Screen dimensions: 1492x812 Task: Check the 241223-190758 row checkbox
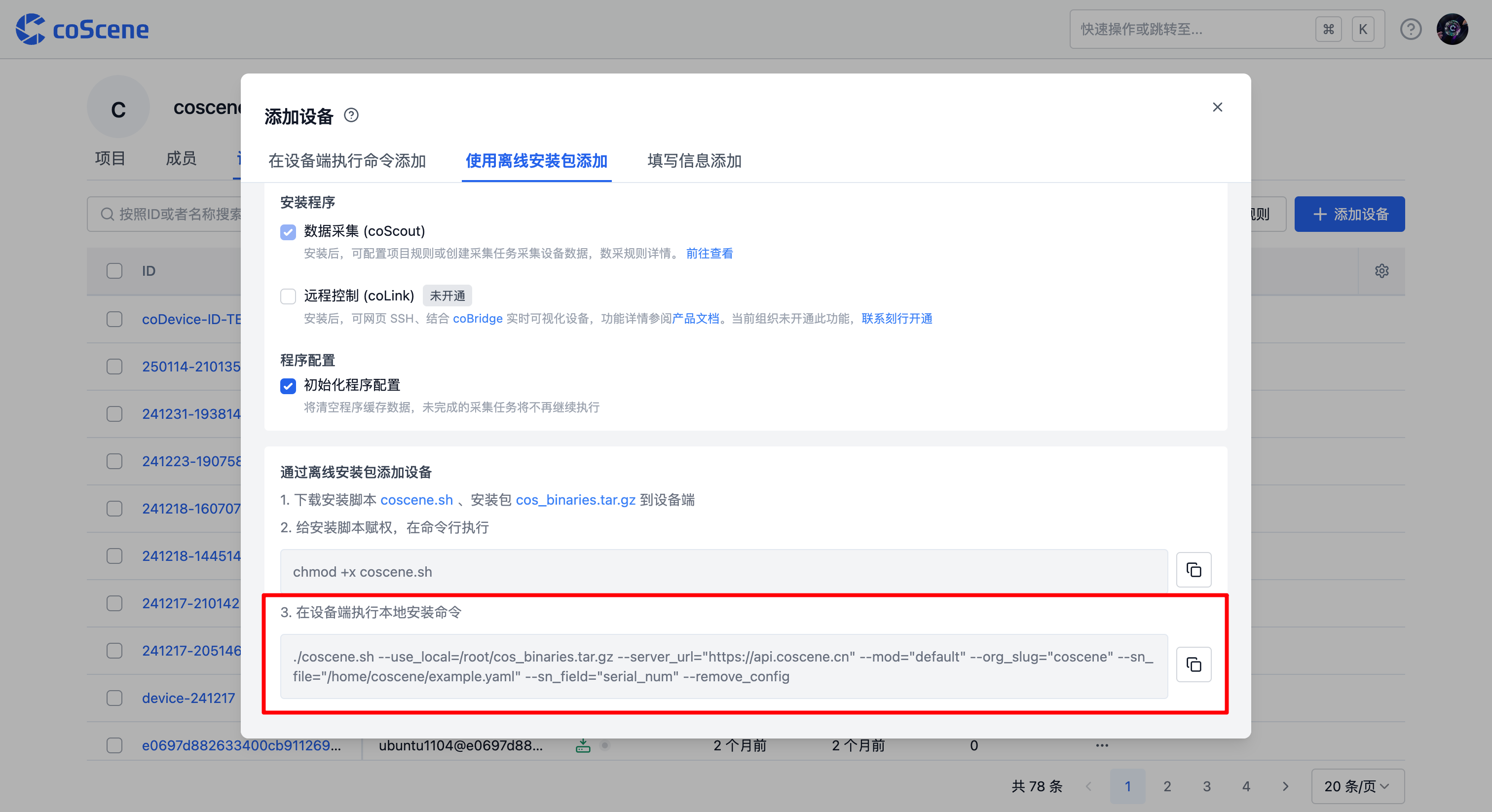tap(114, 462)
